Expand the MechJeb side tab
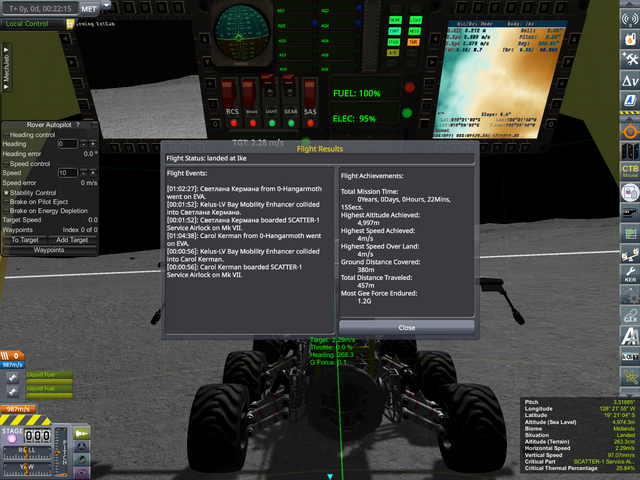This screenshot has height=480, width=640. coord(6,68)
